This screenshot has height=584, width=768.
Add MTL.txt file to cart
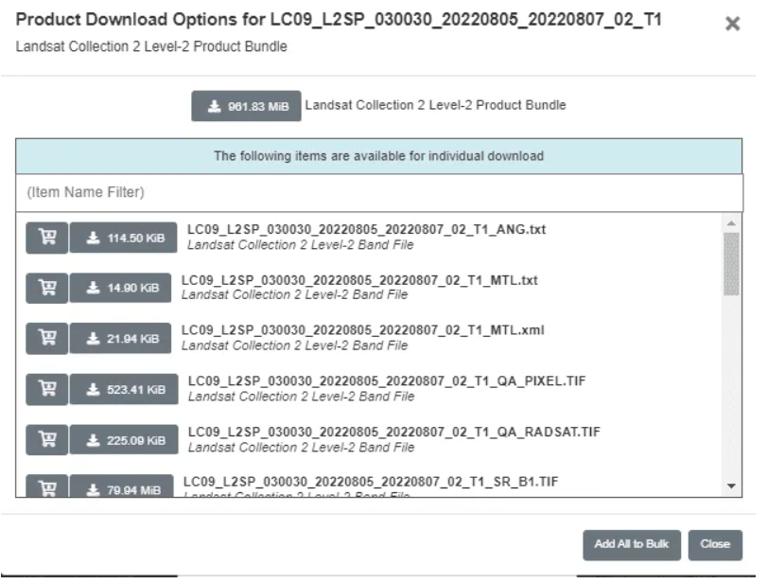(46, 287)
